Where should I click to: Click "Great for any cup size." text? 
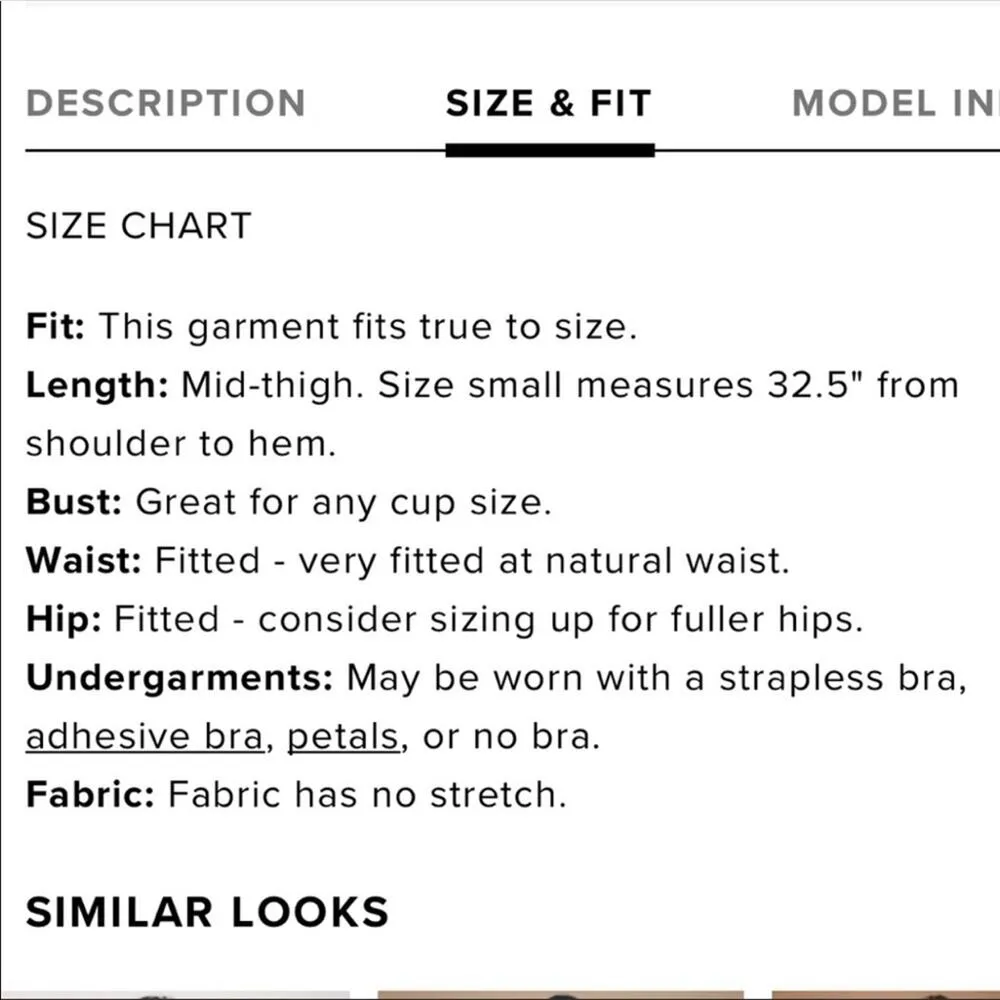click(x=343, y=502)
